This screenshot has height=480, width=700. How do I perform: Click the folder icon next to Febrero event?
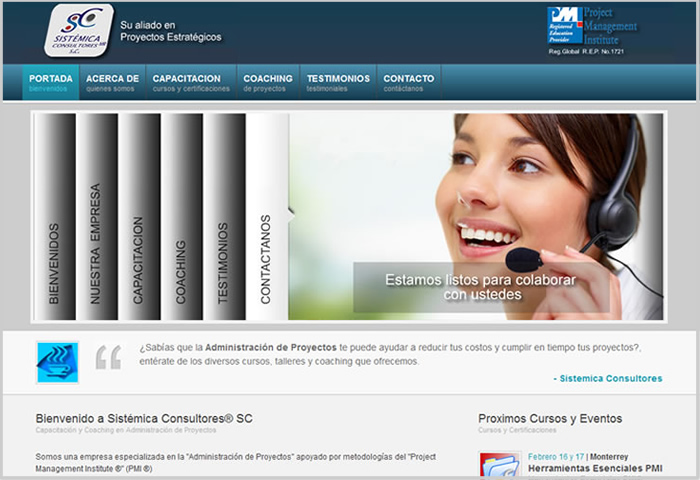(x=499, y=466)
